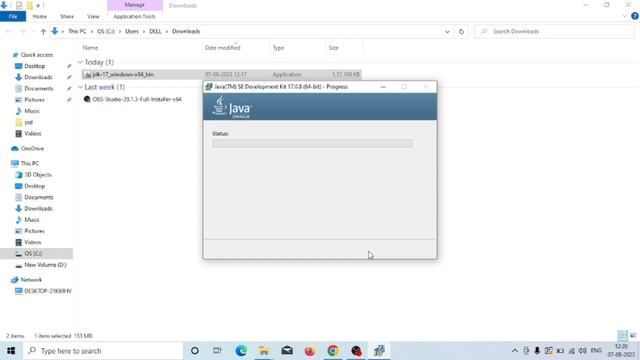This screenshot has width=640, height=360.
Task: Open Network in navigation pane
Action: 31,280
